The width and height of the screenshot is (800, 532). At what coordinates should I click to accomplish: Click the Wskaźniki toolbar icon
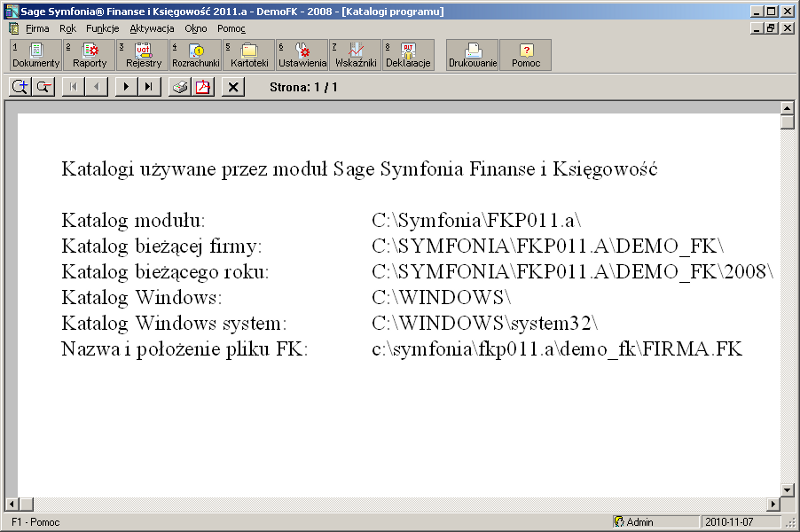(355, 55)
